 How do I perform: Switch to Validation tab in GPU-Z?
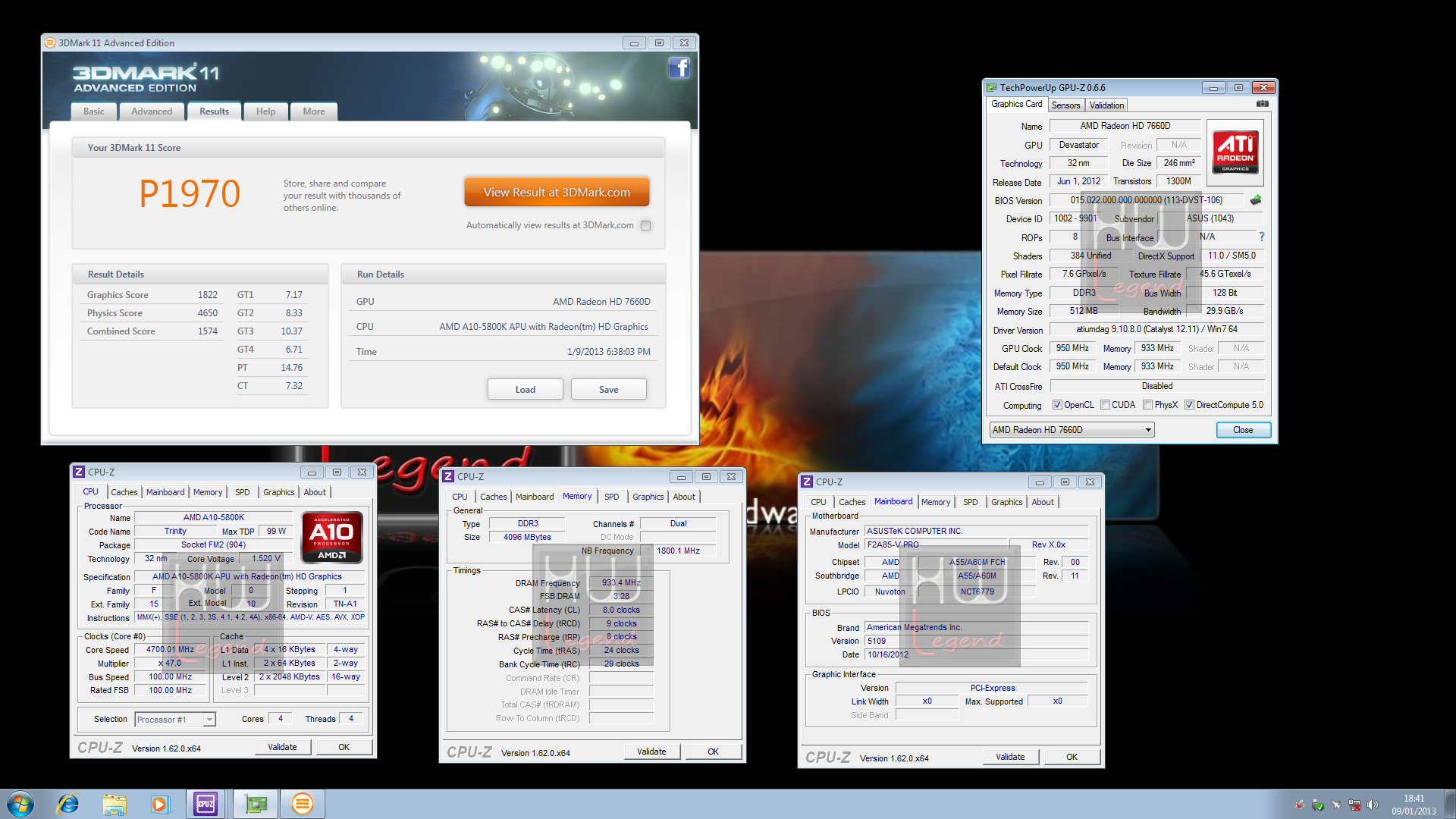(1106, 105)
